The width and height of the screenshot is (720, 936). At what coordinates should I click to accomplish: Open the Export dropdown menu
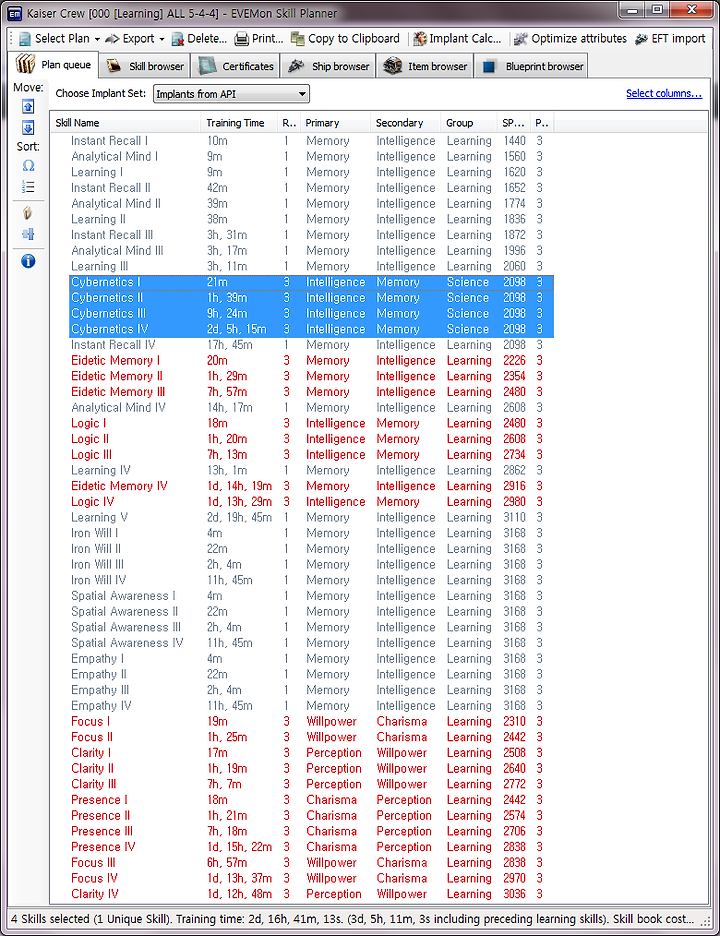click(134, 39)
